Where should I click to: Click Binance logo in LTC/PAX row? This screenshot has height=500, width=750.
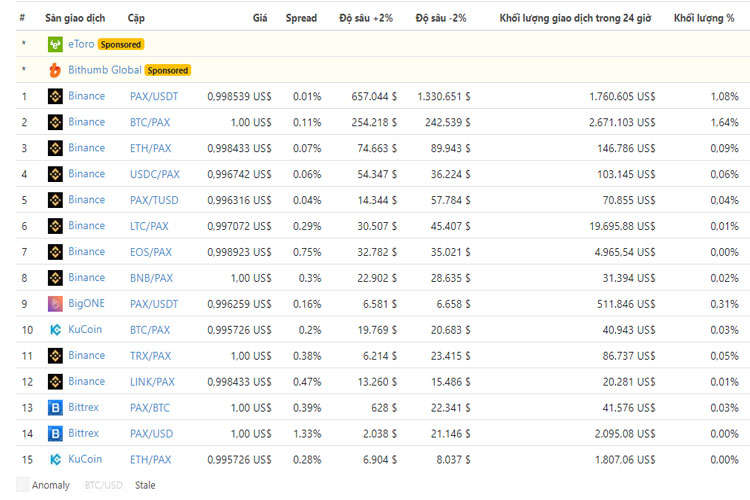tap(55, 225)
